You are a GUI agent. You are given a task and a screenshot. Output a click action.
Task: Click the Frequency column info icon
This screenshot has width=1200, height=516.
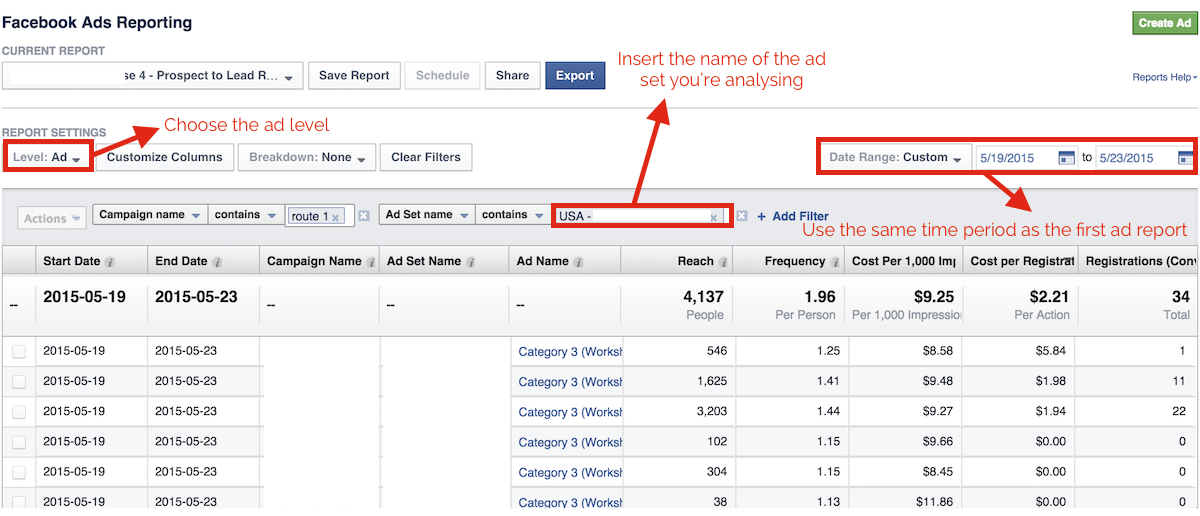pos(836,262)
